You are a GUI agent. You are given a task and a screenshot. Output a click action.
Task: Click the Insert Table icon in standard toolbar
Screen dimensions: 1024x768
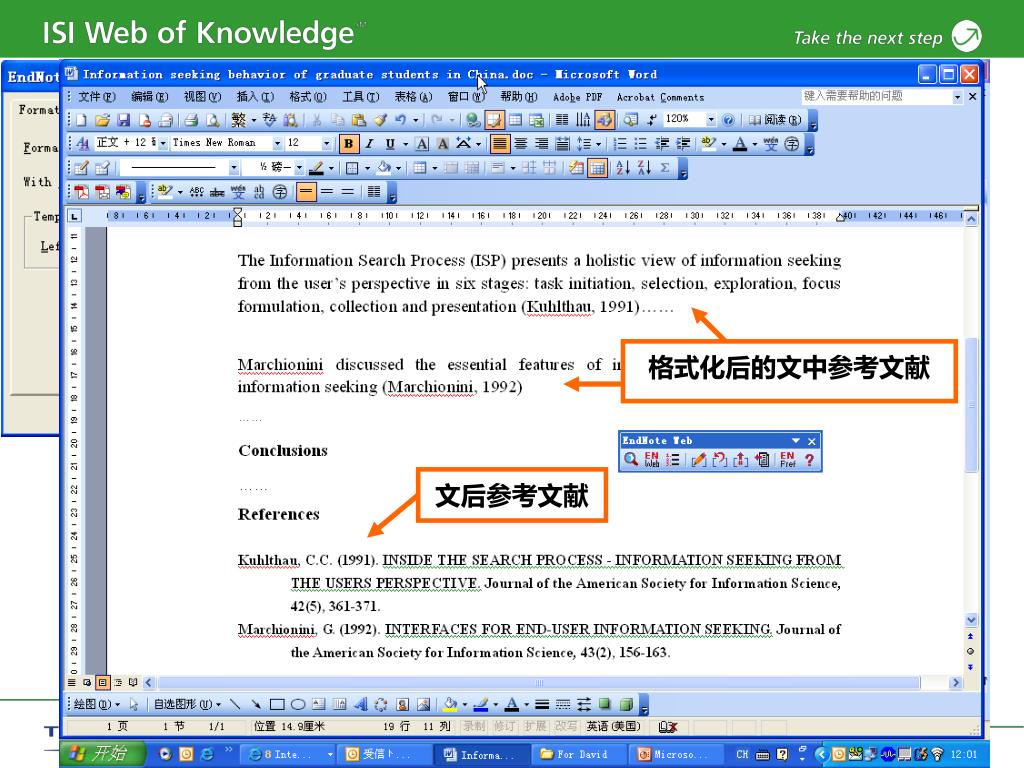515,120
